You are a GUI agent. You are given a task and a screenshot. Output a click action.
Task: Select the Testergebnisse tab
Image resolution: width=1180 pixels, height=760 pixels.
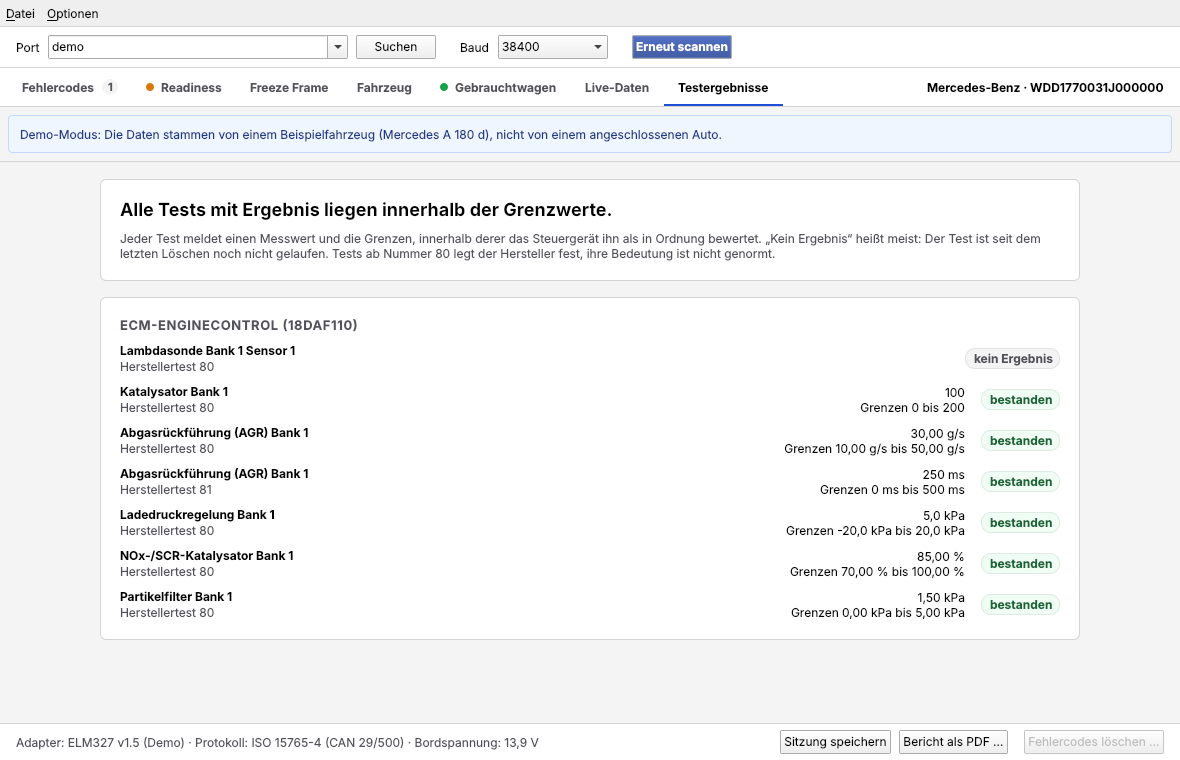point(723,87)
